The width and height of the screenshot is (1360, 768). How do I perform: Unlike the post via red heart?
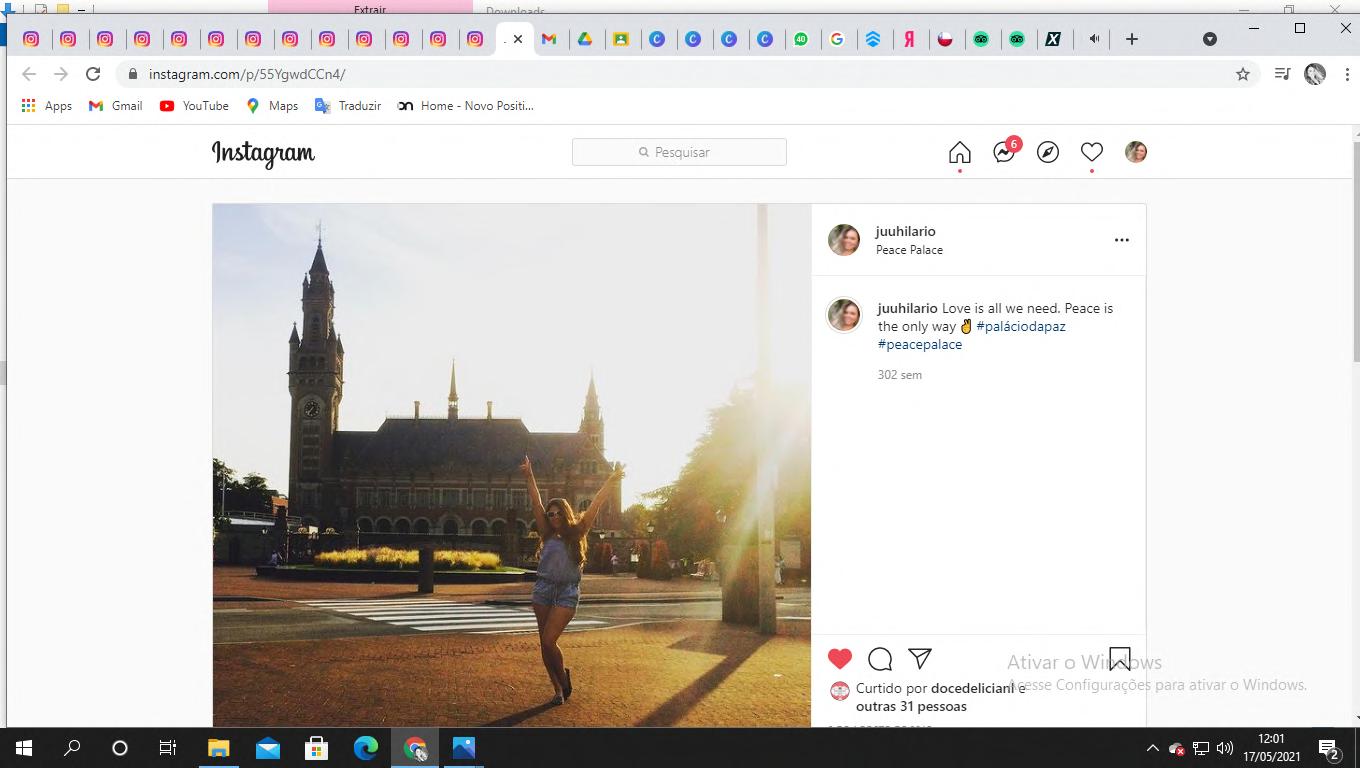pyautogui.click(x=840, y=659)
